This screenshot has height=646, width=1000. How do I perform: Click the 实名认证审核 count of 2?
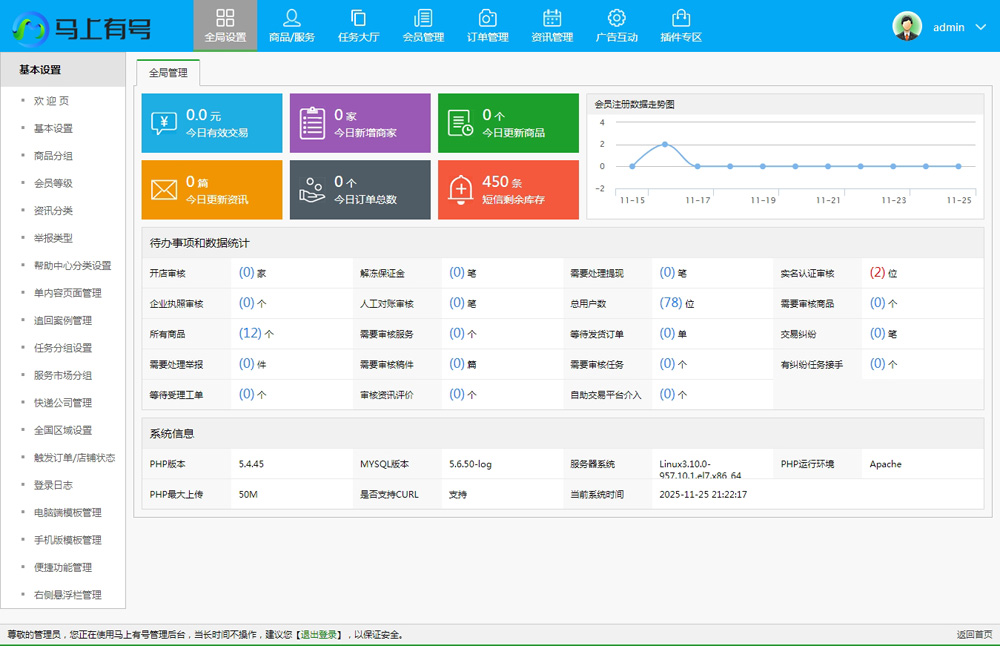(877, 272)
